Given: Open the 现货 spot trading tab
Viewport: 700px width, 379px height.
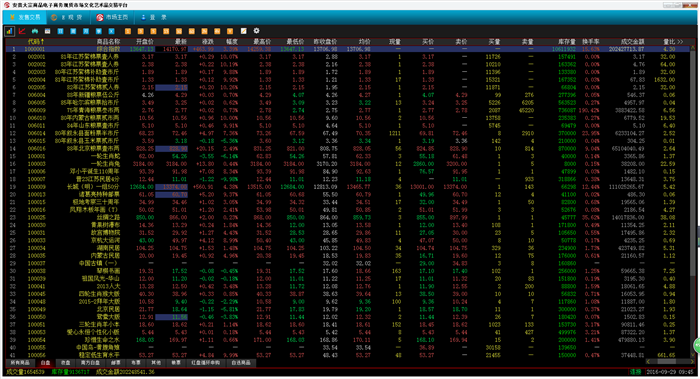Looking at the screenshot, I should pos(67,17).
